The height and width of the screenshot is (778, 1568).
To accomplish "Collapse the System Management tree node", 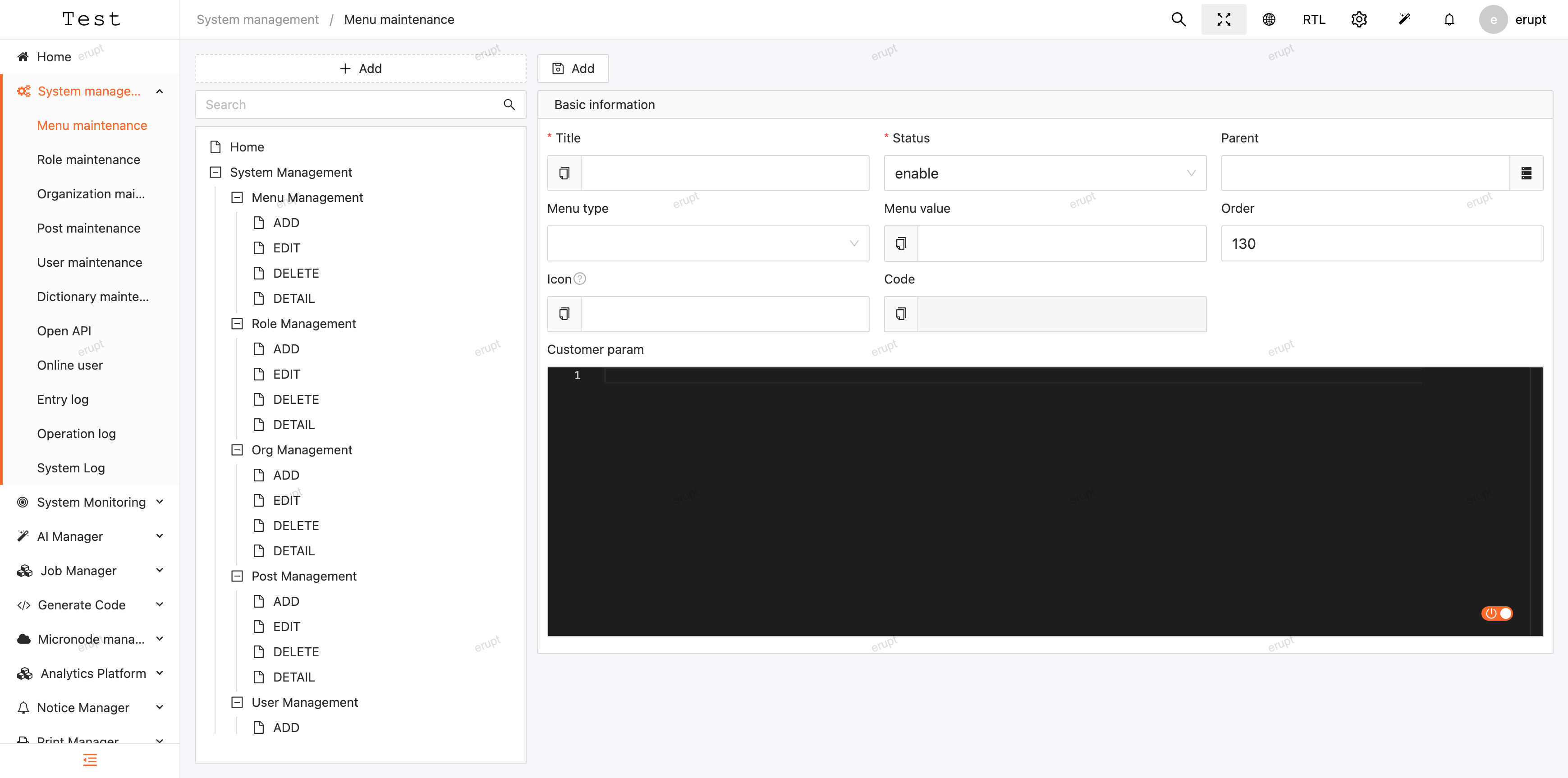I will pos(215,172).
